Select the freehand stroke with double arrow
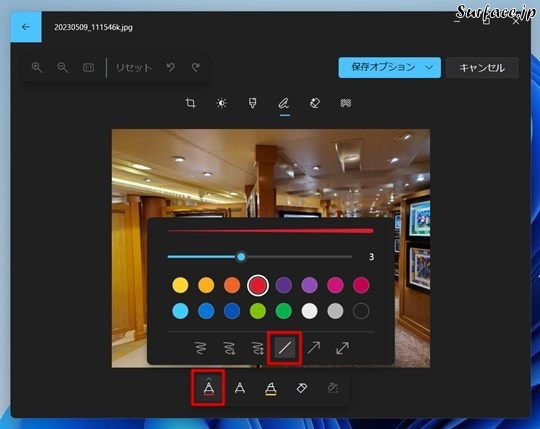 pos(257,348)
